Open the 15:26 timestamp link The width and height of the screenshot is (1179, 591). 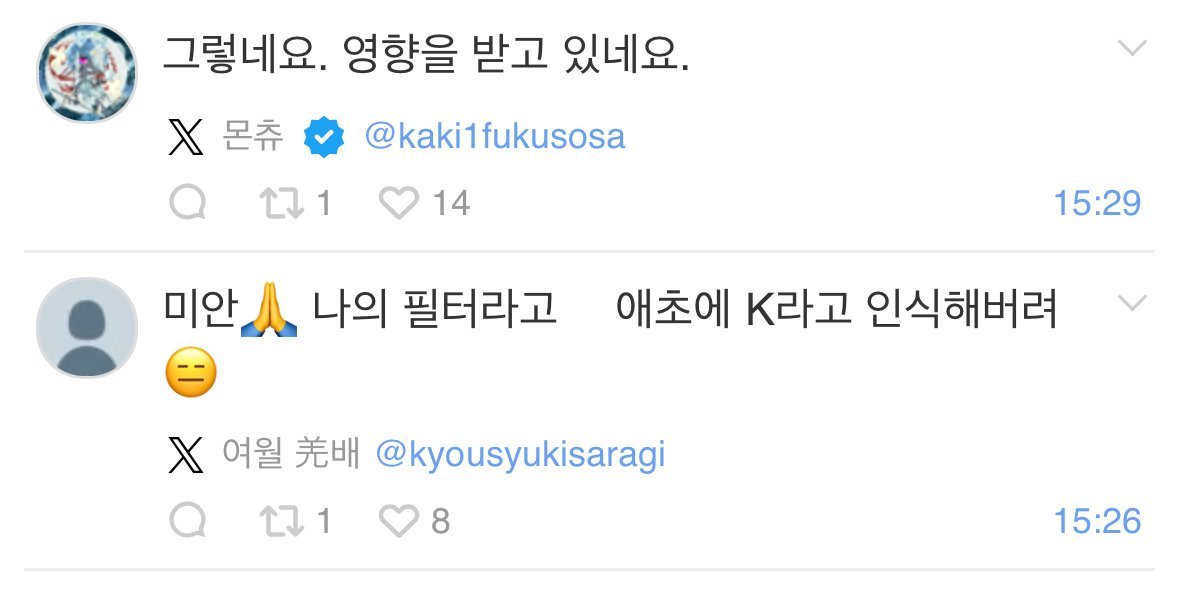[x=1097, y=521]
